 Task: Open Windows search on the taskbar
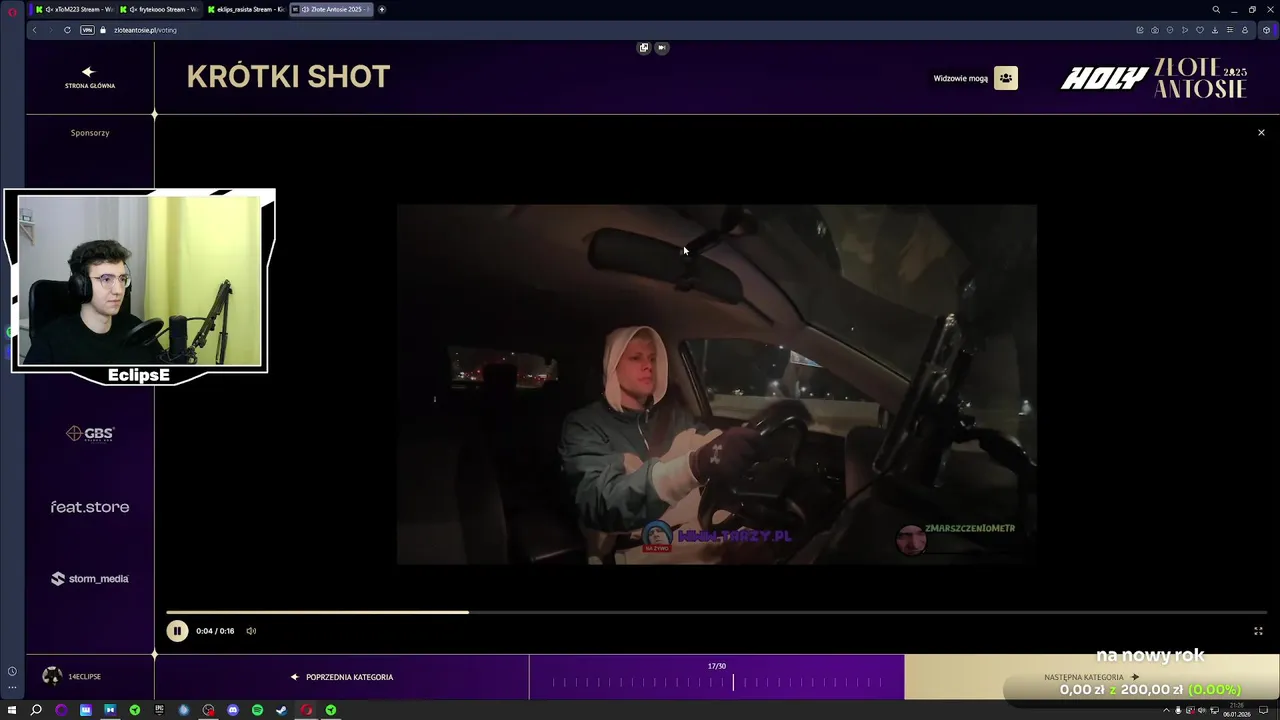36,710
